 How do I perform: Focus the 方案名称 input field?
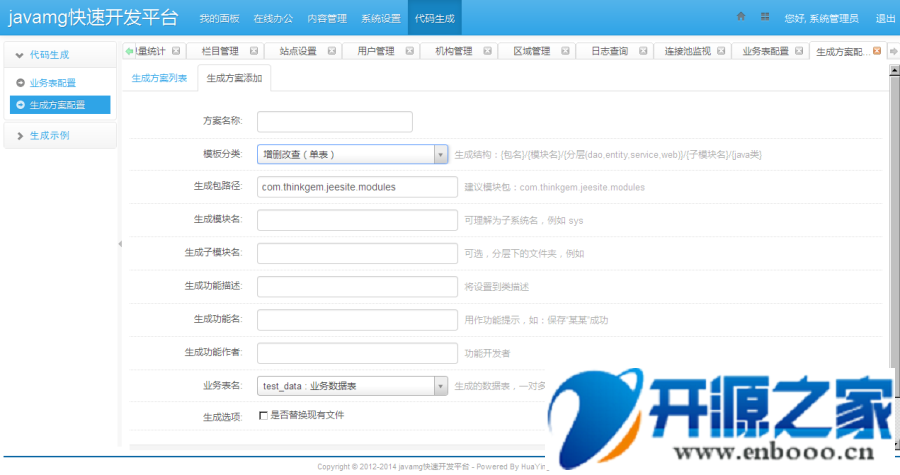(335, 122)
